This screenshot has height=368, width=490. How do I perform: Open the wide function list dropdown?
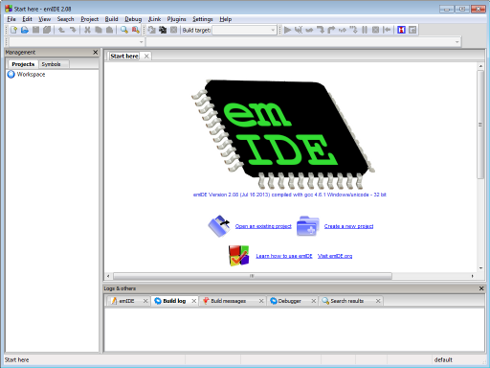(x=303, y=42)
